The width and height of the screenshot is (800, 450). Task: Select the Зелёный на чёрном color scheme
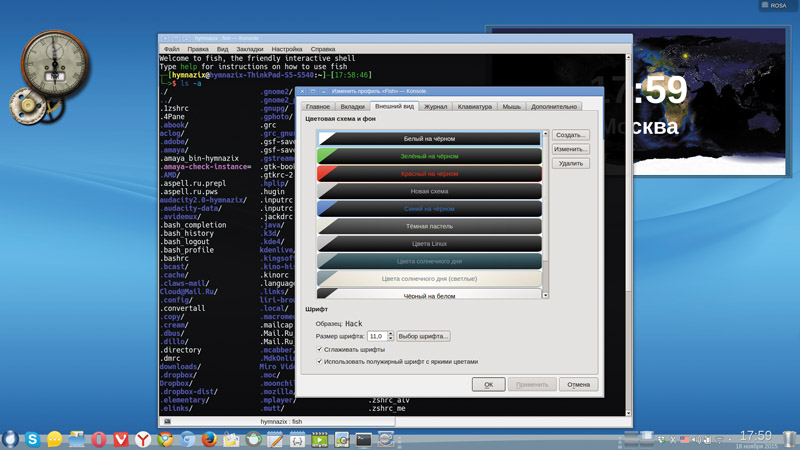point(429,156)
